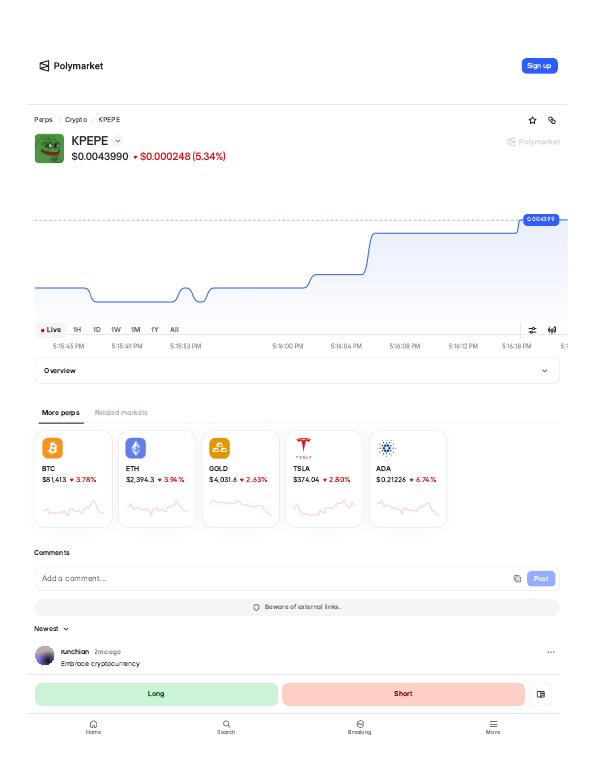Go to Crypto in the breadcrumb
This screenshot has height=770, width=595.
click(76, 120)
